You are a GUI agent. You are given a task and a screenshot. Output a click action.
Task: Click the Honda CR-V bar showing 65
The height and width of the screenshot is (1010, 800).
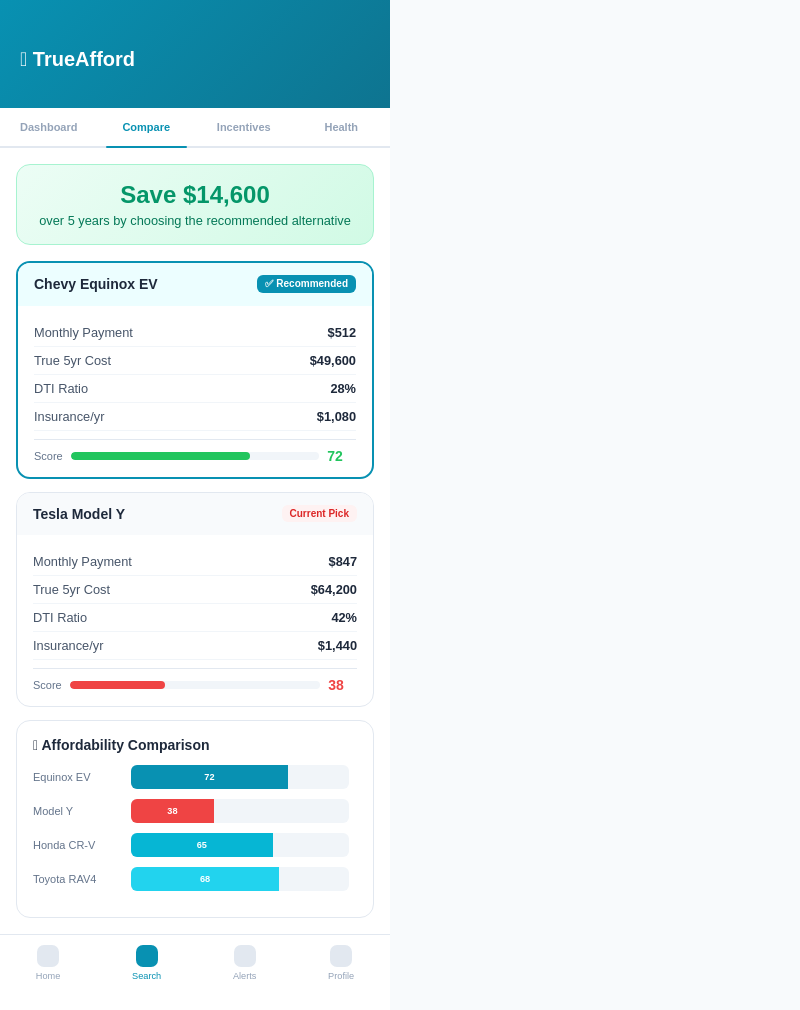(x=202, y=845)
